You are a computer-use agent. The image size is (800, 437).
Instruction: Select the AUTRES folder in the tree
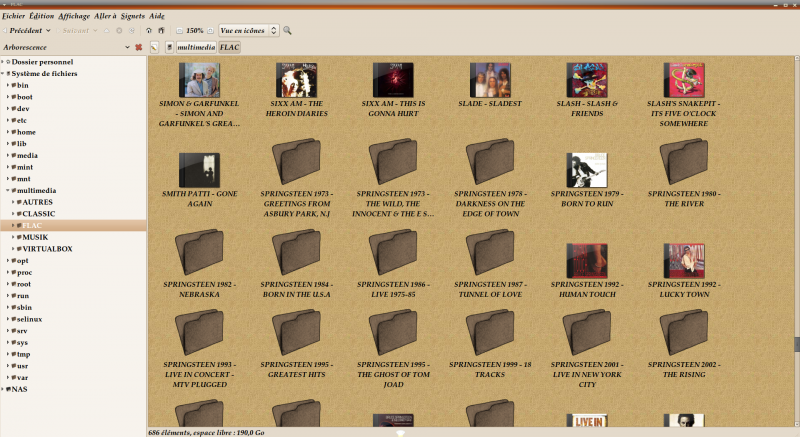pyautogui.click(x=37, y=202)
